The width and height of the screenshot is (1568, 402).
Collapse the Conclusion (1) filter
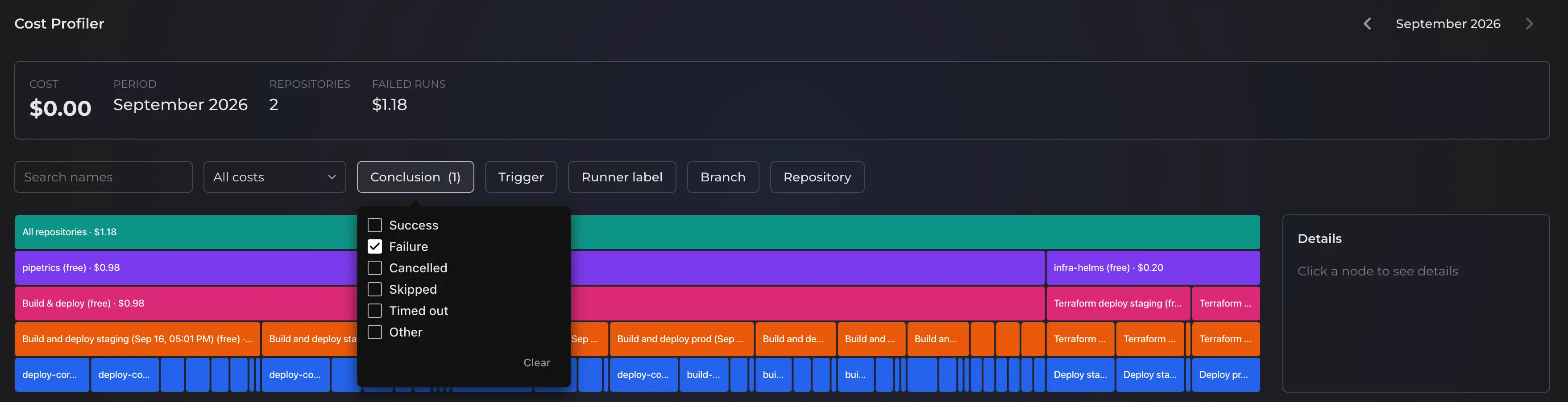pyautogui.click(x=415, y=177)
